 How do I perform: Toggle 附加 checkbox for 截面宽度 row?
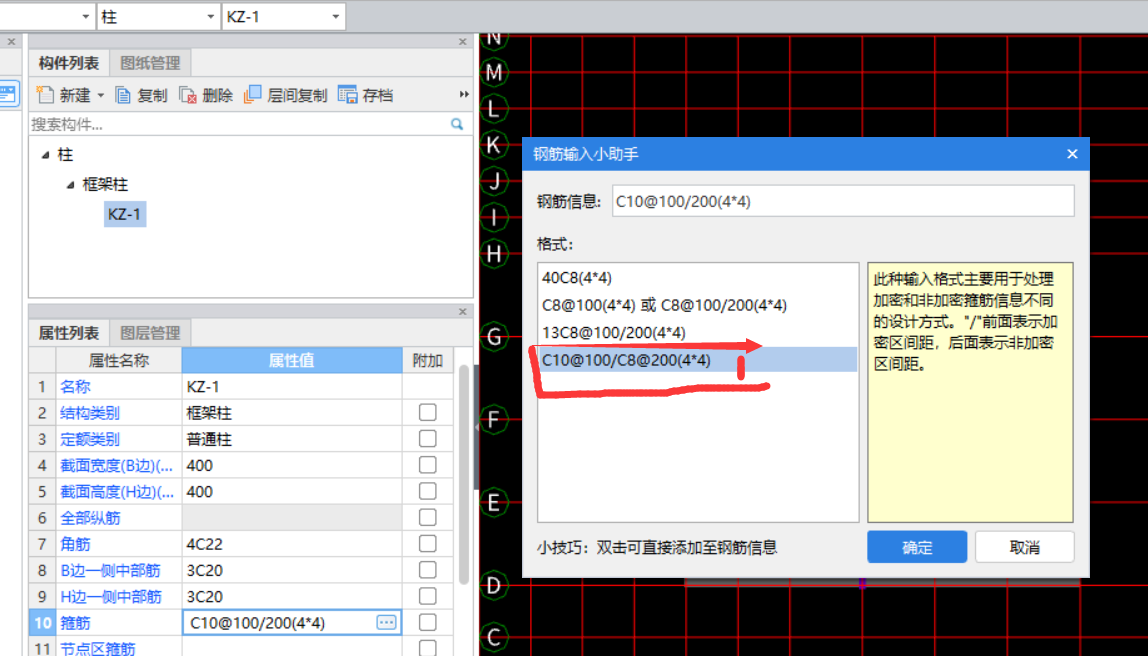click(428, 465)
